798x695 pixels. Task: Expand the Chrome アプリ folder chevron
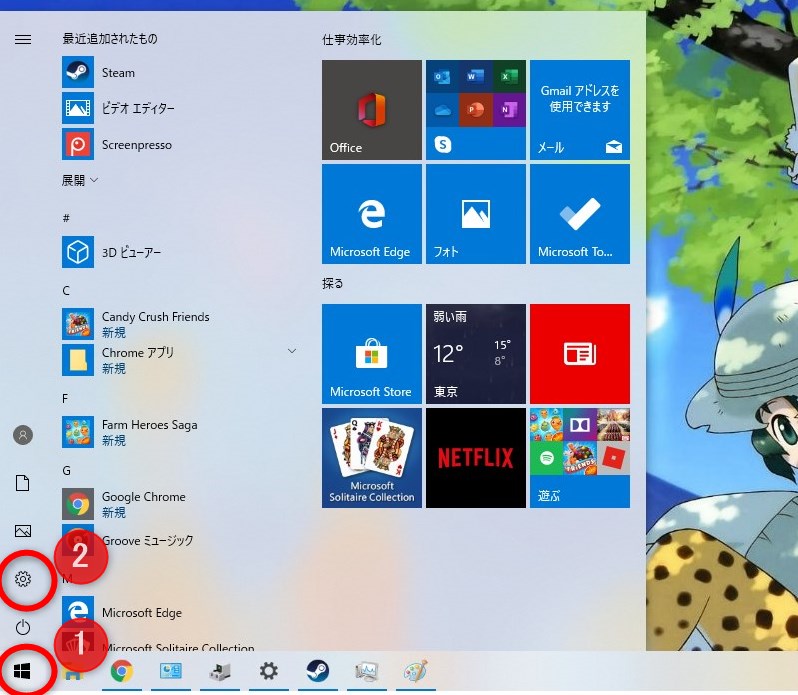click(x=292, y=351)
